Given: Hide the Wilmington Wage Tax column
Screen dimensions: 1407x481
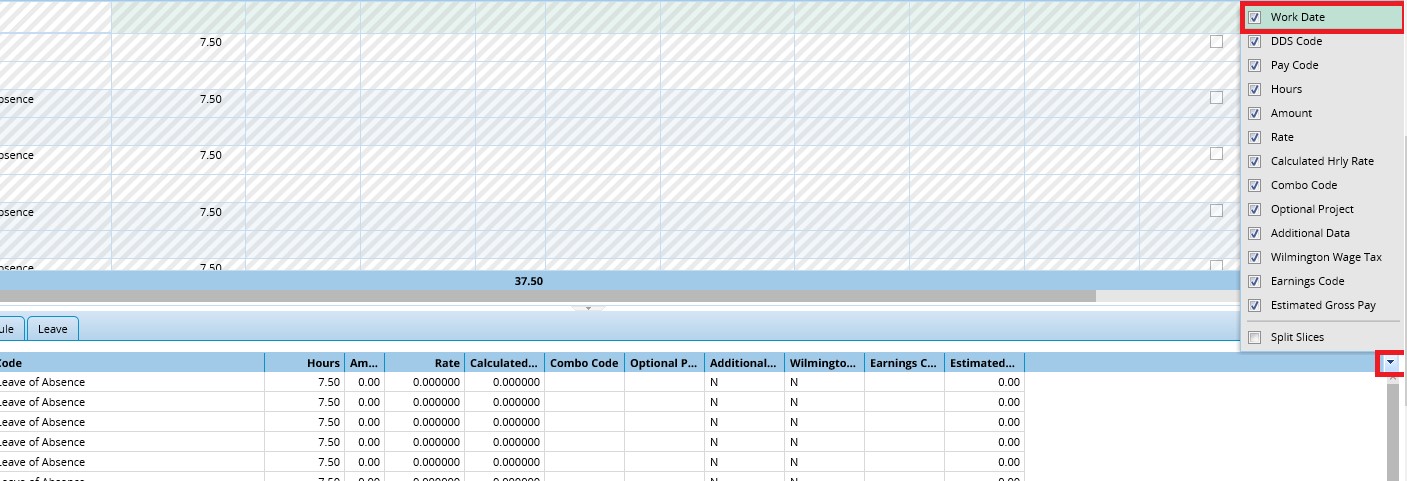Looking at the screenshot, I should [x=1255, y=257].
